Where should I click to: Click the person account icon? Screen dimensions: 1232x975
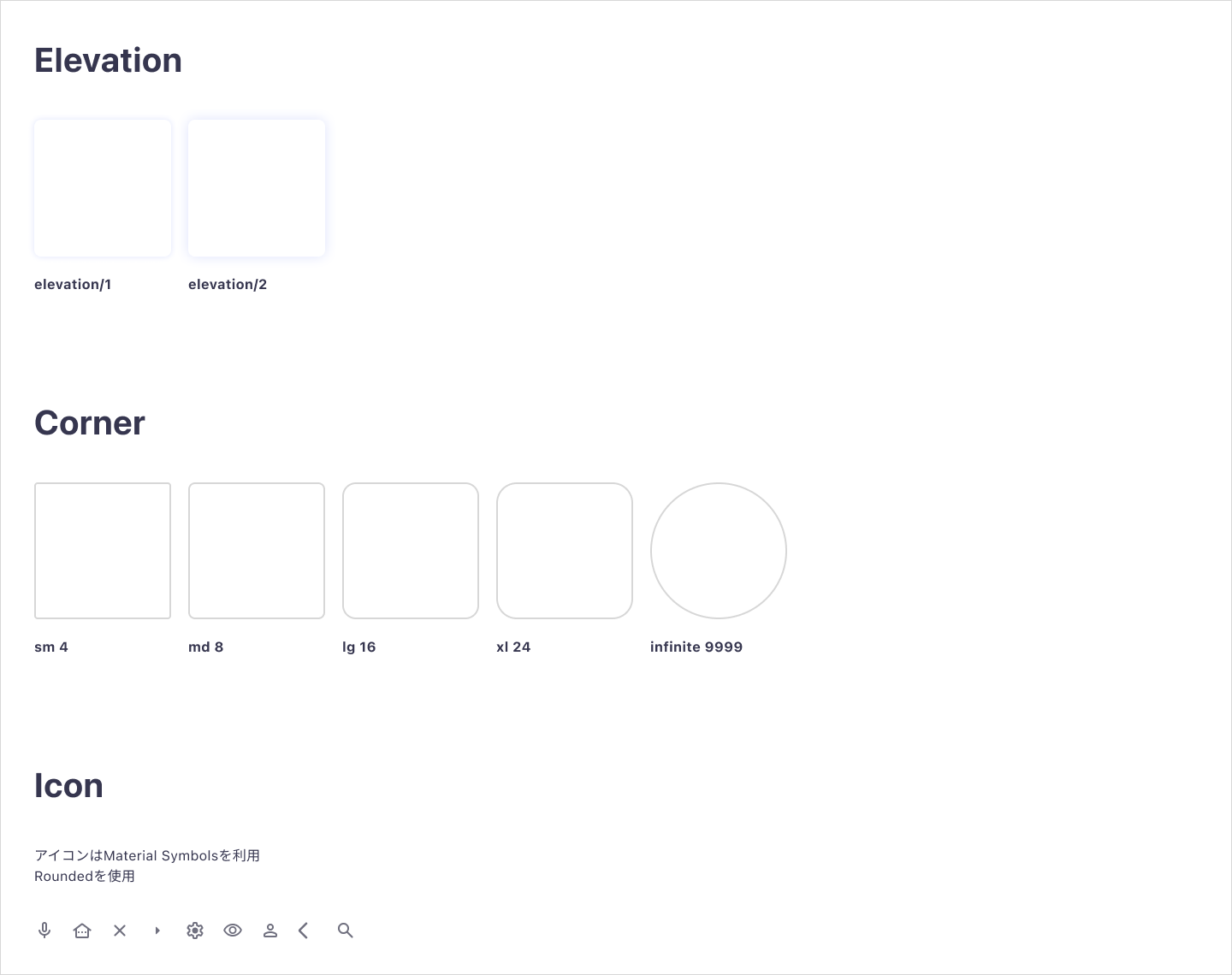point(270,931)
